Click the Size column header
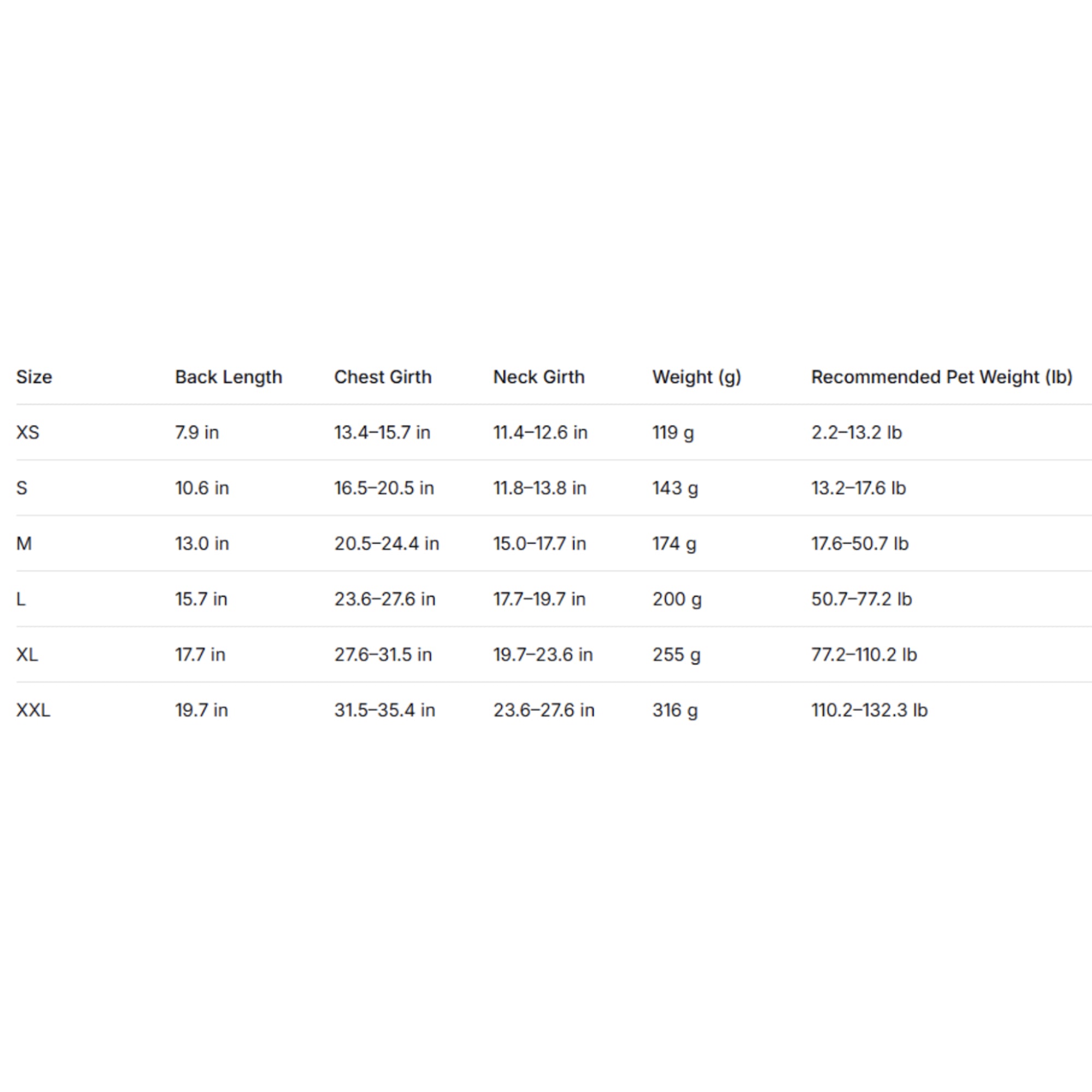The image size is (1092, 1092). (34, 377)
